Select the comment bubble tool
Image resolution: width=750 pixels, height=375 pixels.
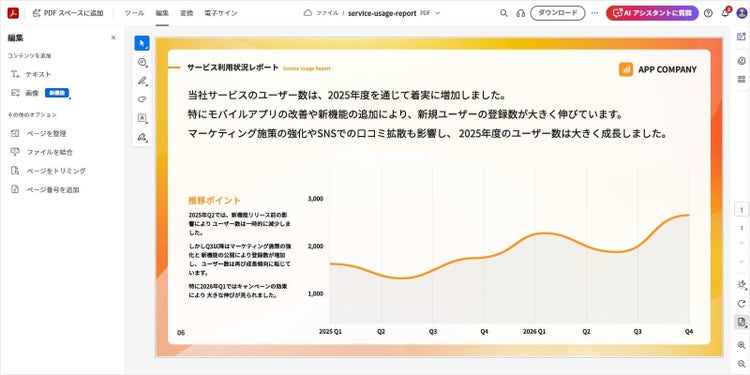[x=142, y=62]
